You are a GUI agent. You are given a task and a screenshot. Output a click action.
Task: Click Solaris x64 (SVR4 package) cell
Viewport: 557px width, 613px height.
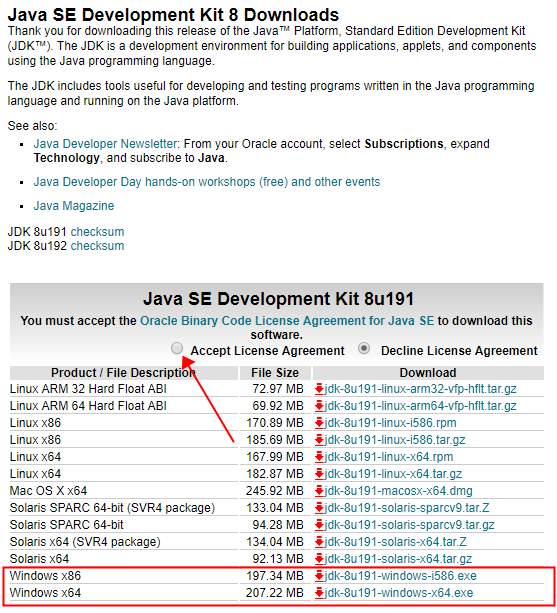point(124,542)
